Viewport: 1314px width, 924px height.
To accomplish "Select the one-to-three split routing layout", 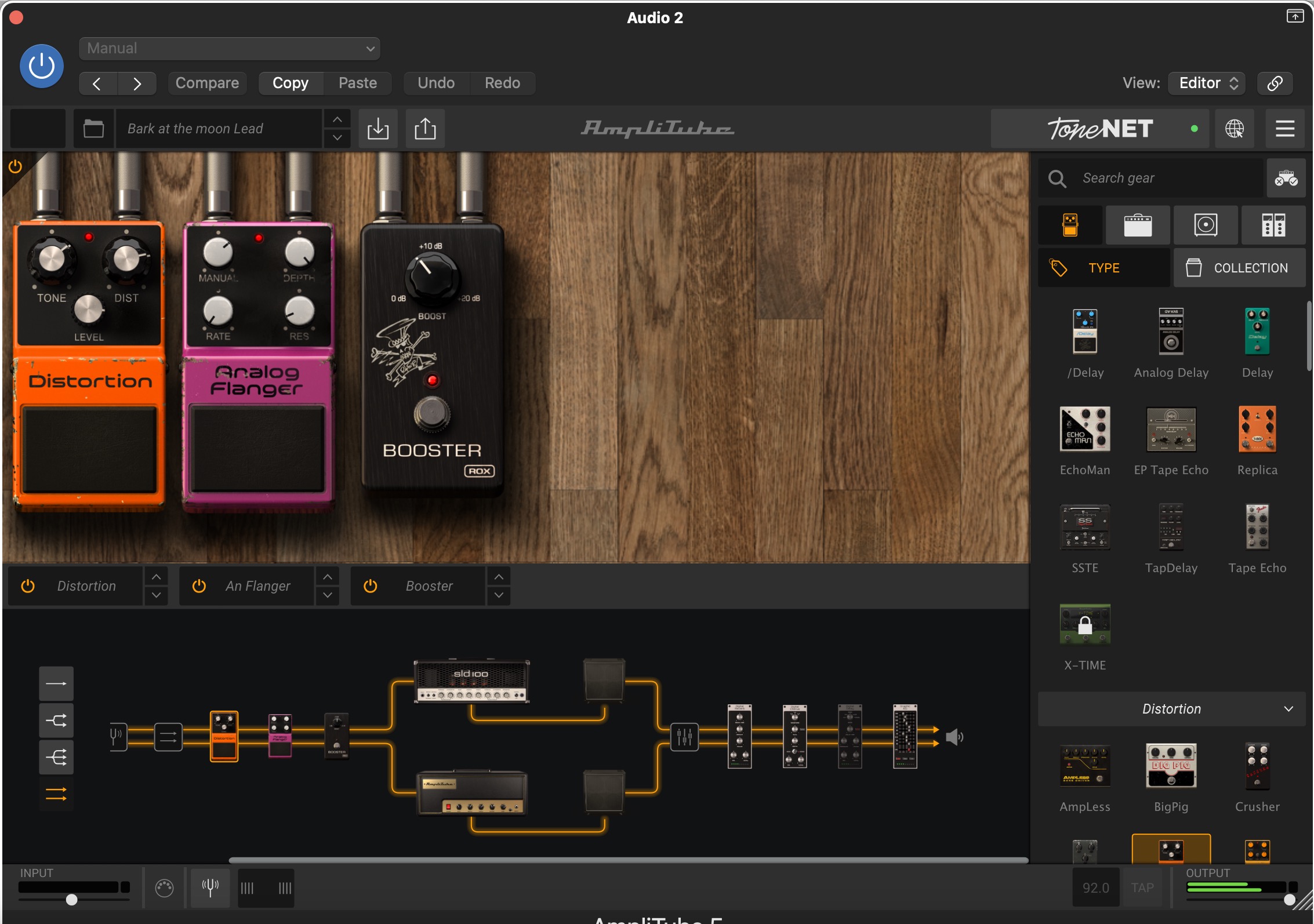I will point(56,757).
